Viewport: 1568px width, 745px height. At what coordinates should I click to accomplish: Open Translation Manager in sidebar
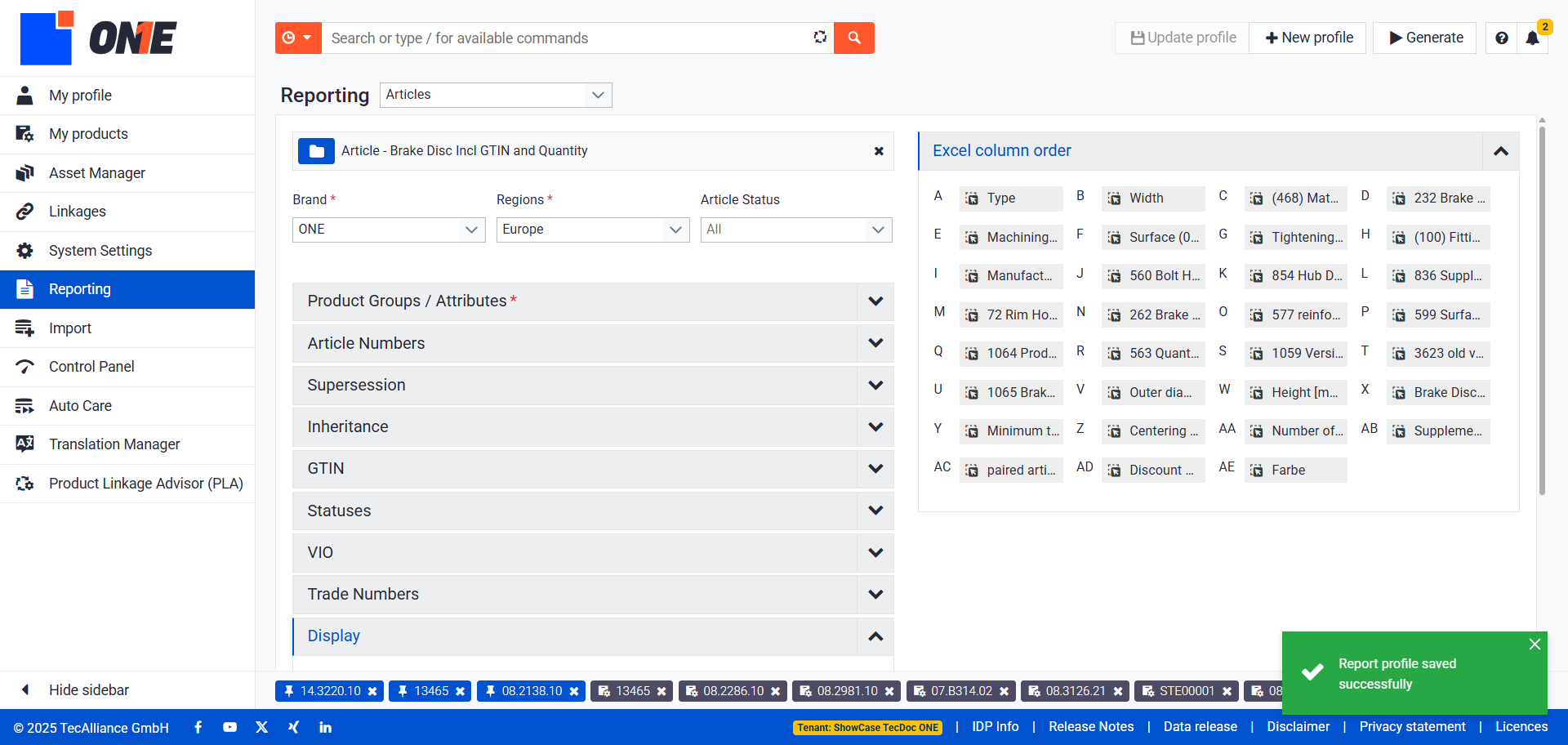coord(127,444)
